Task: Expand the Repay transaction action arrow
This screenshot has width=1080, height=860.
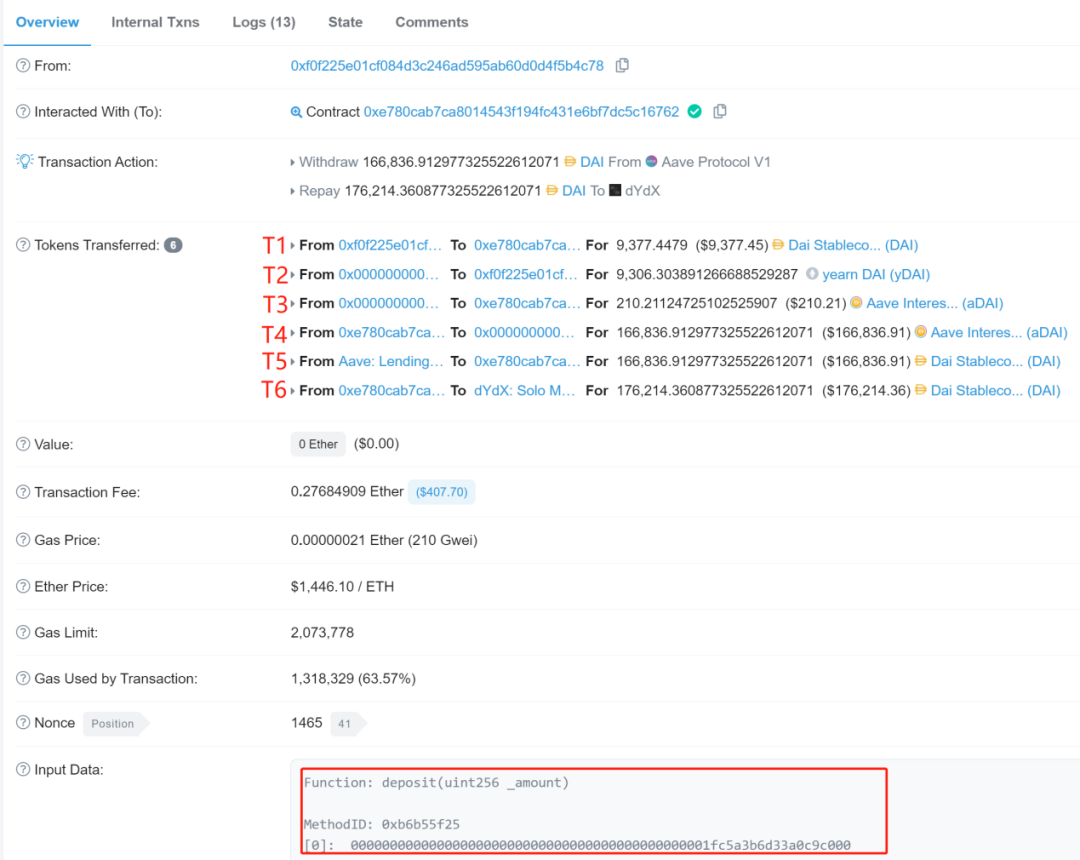Action: click(x=293, y=191)
